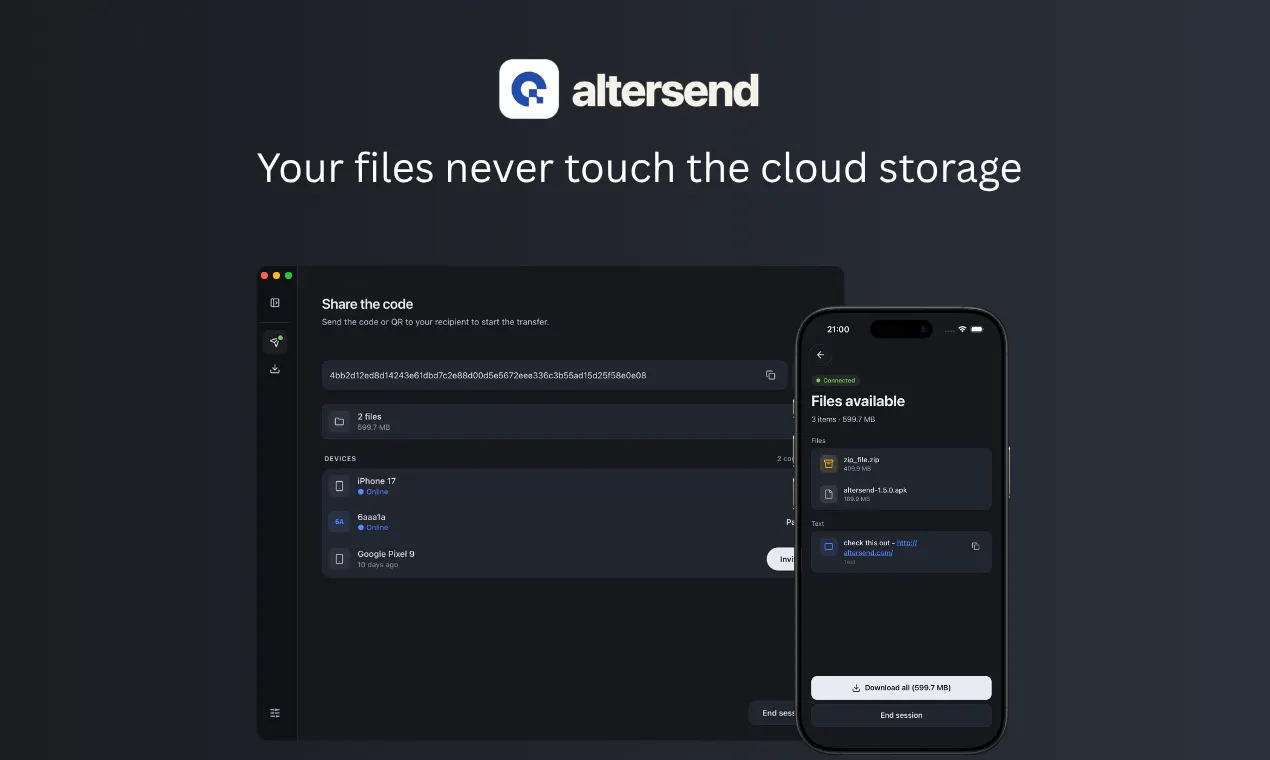Open the Send tab paper-plane icon
Screen dimensions: 1270x760
(275, 342)
